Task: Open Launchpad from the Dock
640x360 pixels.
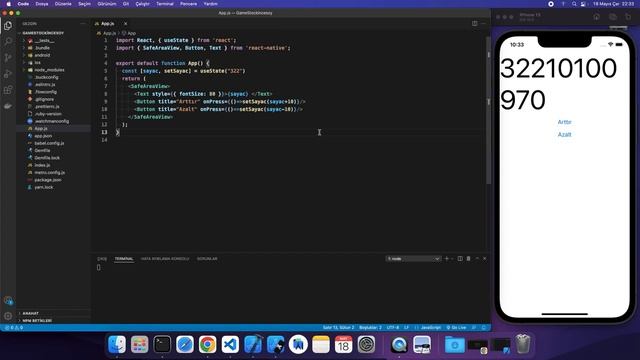Action: coord(140,344)
